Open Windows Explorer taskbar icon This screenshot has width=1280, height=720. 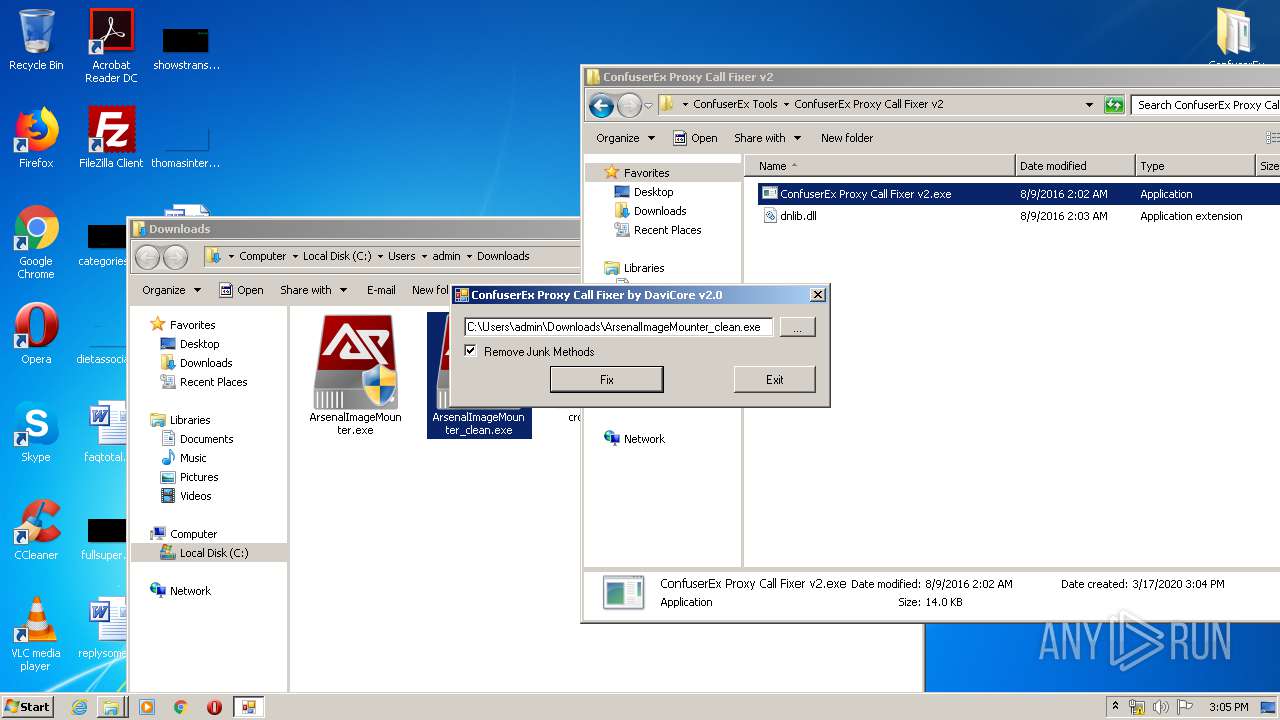[111, 707]
